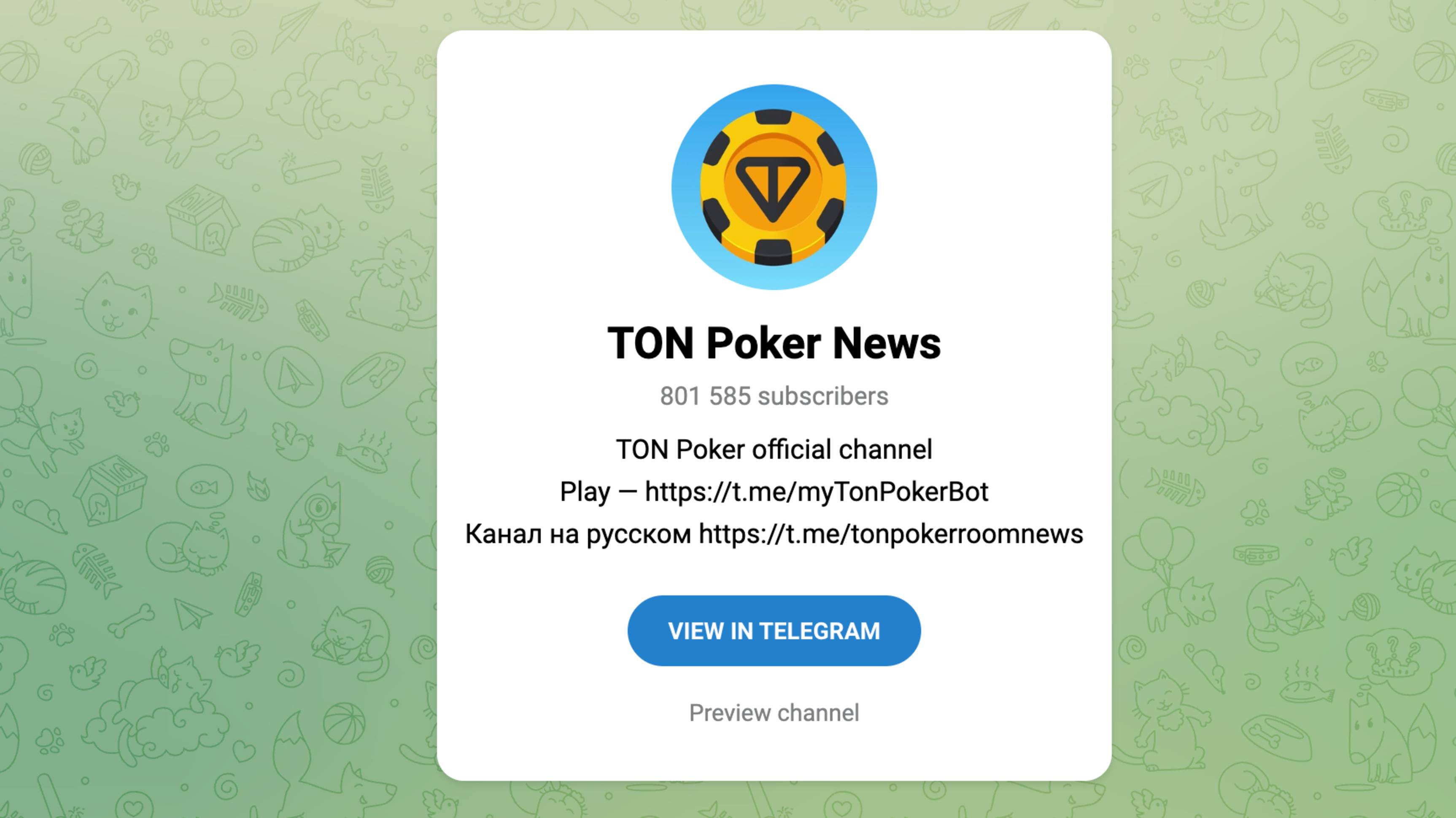Select the 801 585 subscribers count

(x=774, y=396)
